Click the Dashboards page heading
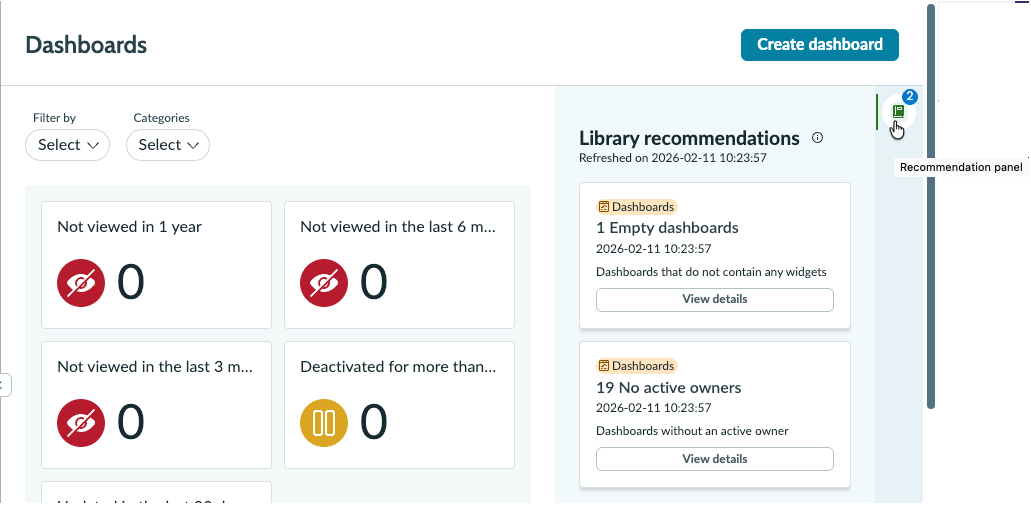 pyautogui.click(x=86, y=45)
